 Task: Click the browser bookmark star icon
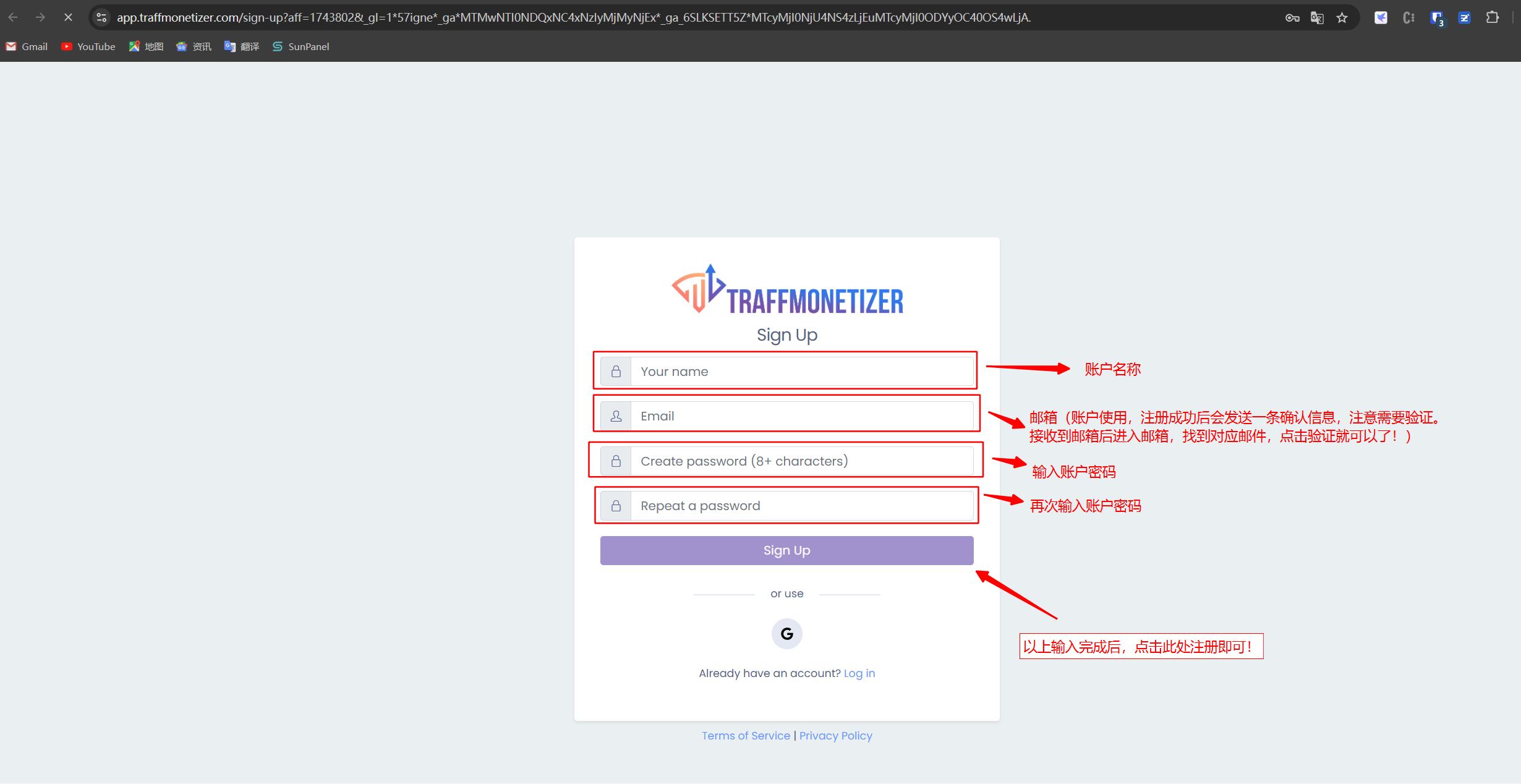pos(1342,18)
